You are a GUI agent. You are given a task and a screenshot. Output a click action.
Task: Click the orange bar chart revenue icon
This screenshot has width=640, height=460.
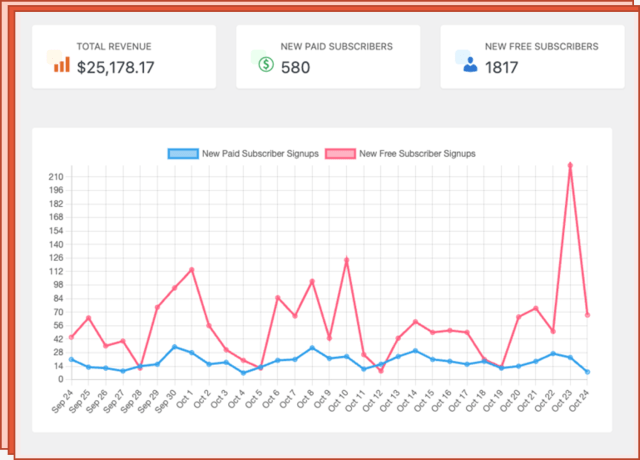pyautogui.click(x=62, y=64)
